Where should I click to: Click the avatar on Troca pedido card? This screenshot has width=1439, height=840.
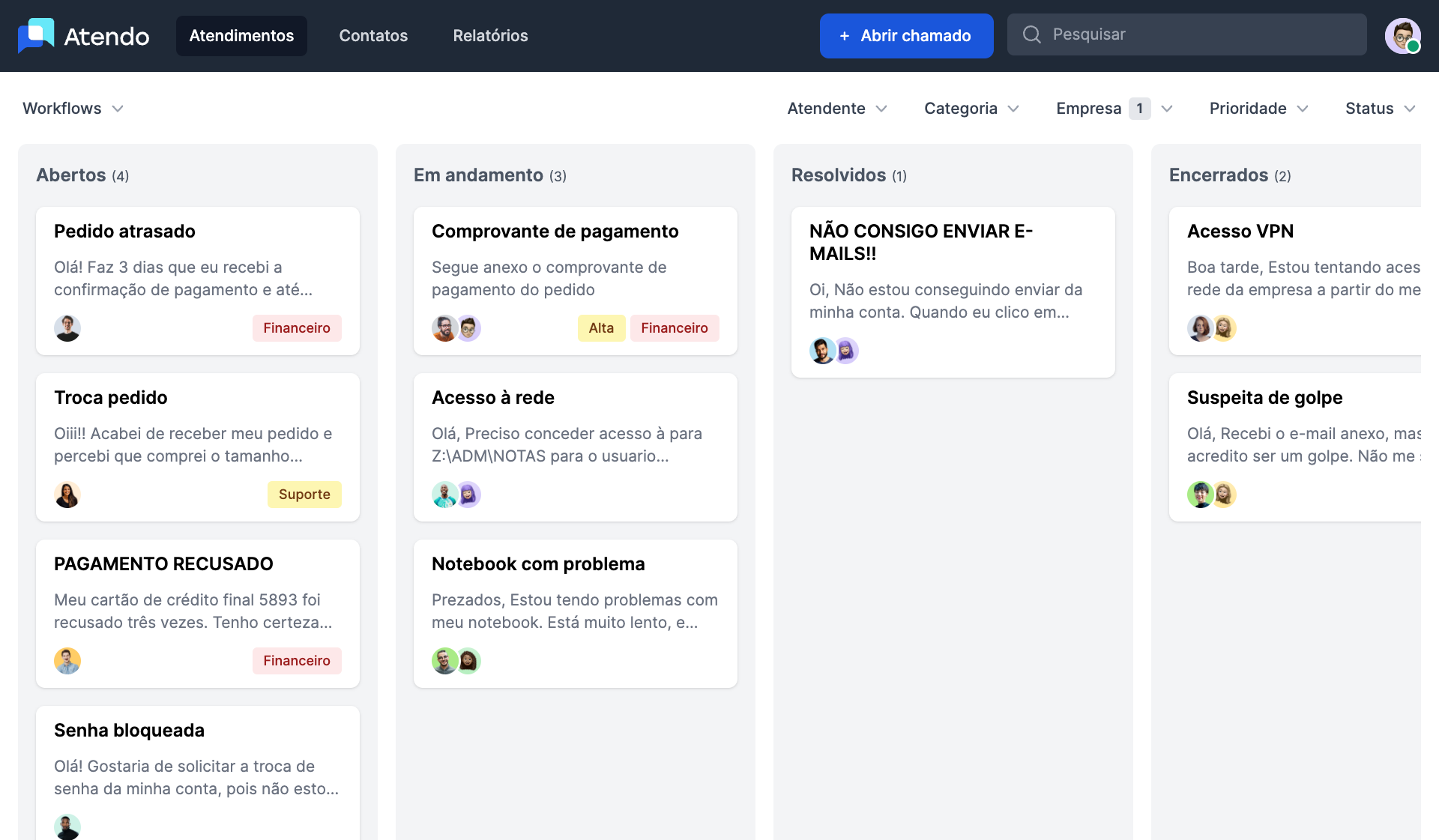point(67,495)
